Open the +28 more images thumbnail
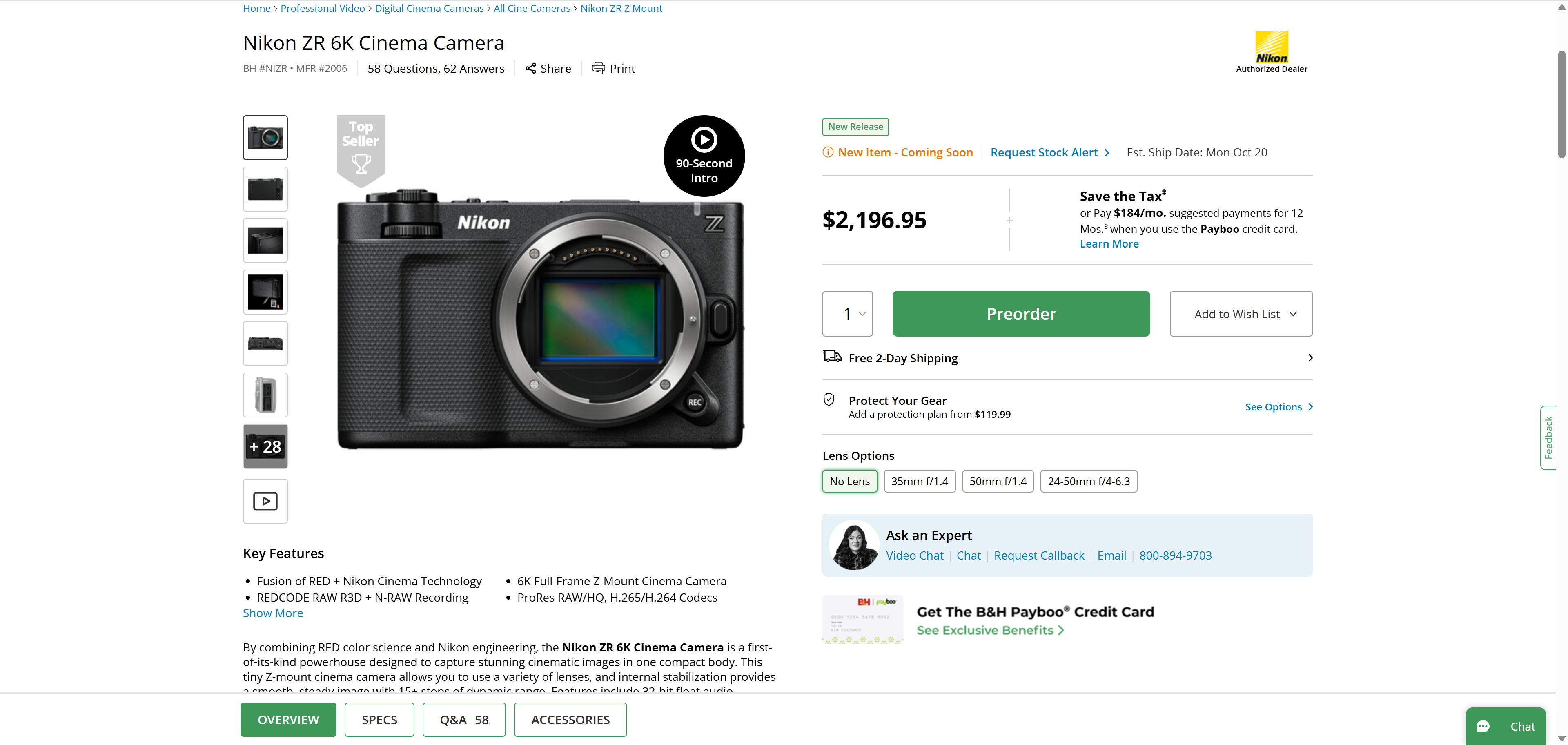 point(265,446)
